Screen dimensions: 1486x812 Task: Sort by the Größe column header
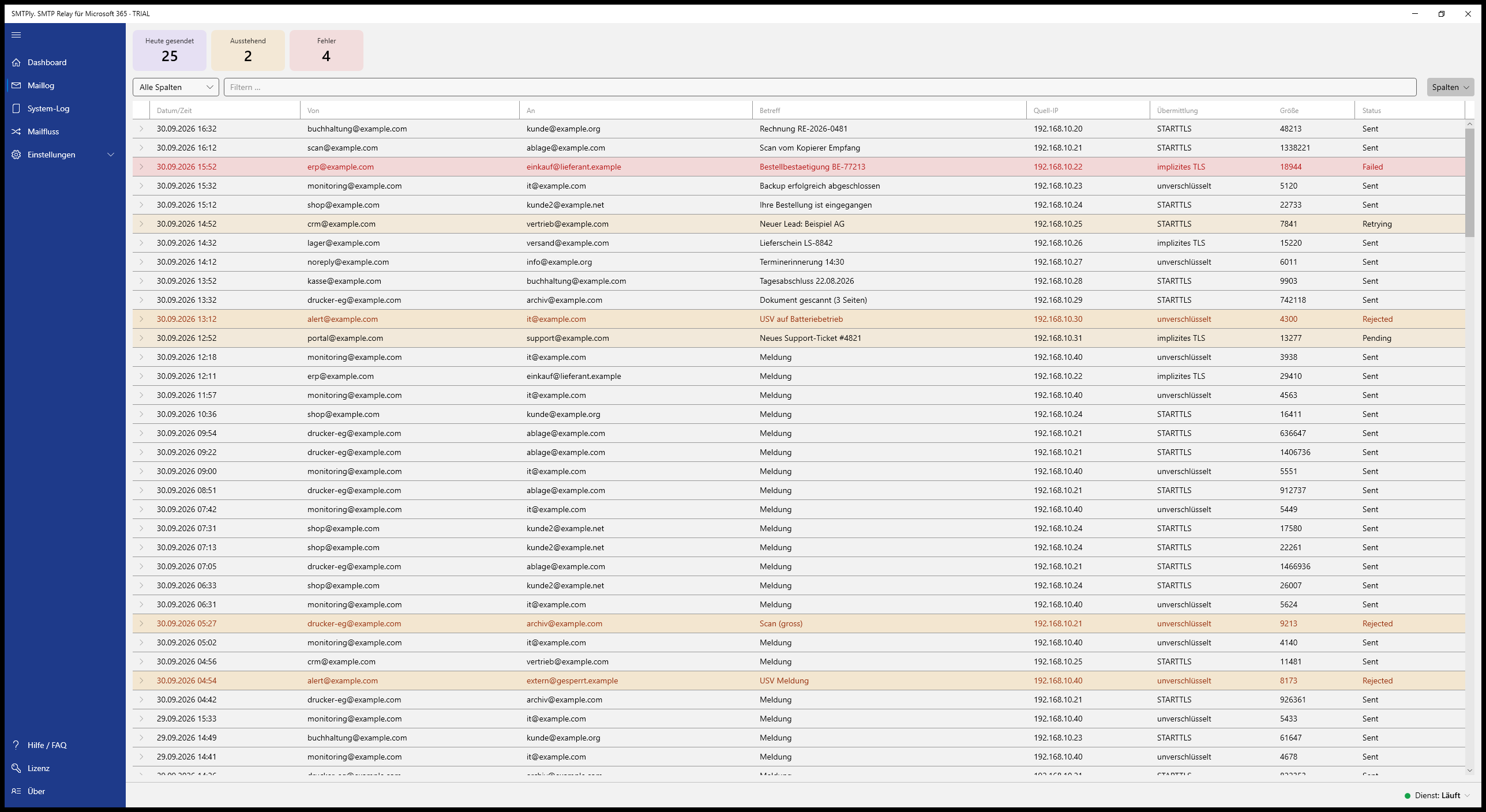(x=1314, y=110)
